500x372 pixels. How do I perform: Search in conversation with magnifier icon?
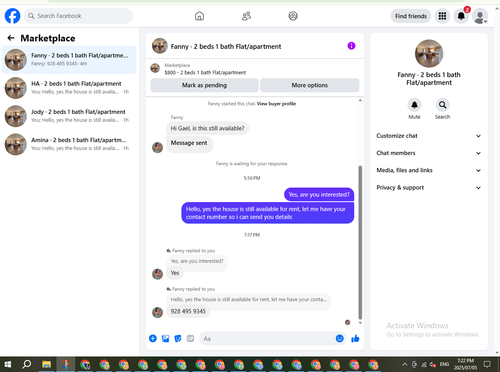pos(442,105)
